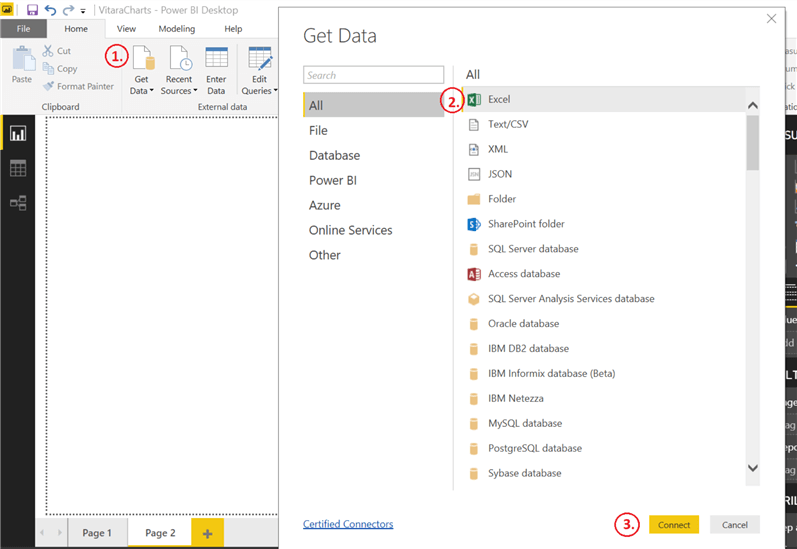Select SQL Server database connector
797x549 pixels.
pyautogui.click(x=604, y=249)
